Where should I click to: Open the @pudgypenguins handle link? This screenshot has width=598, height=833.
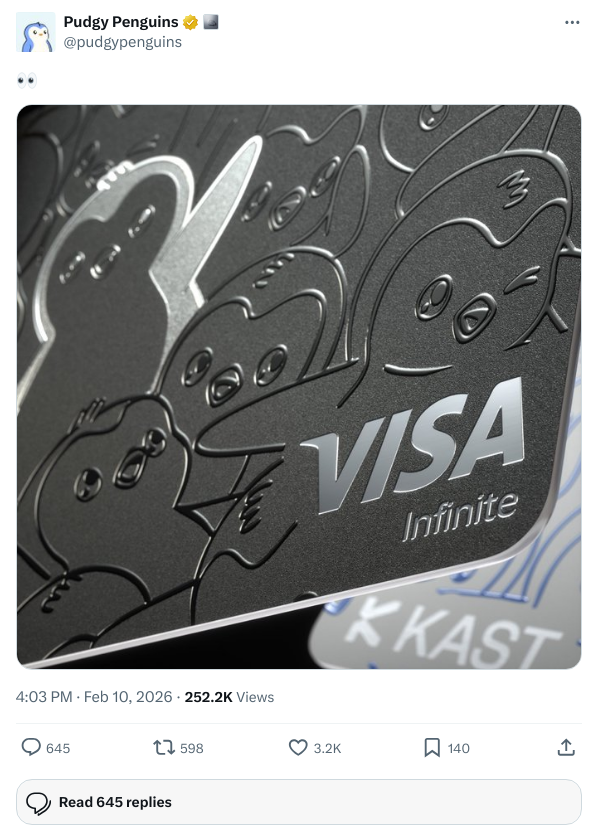(123, 42)
